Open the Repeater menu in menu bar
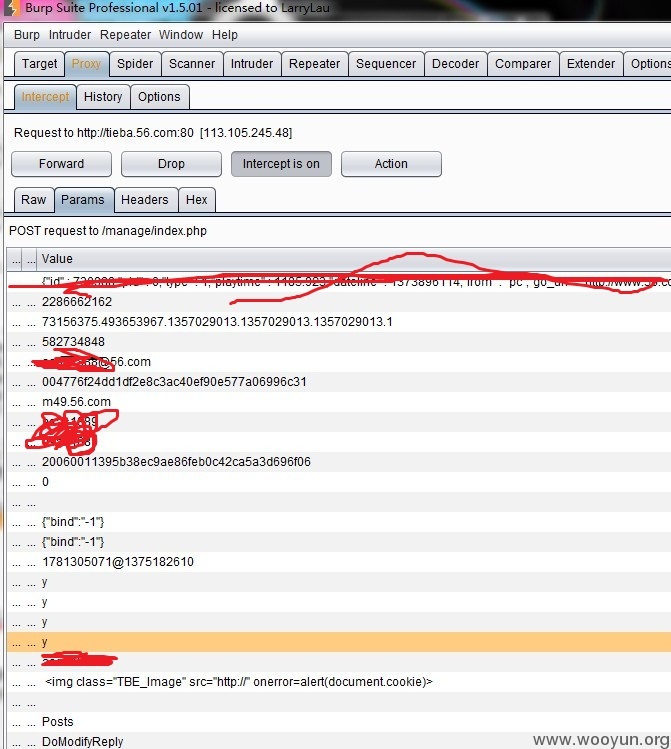Viewport: 671px width, 749px height. pyautogui.click(x=125, y=35)
